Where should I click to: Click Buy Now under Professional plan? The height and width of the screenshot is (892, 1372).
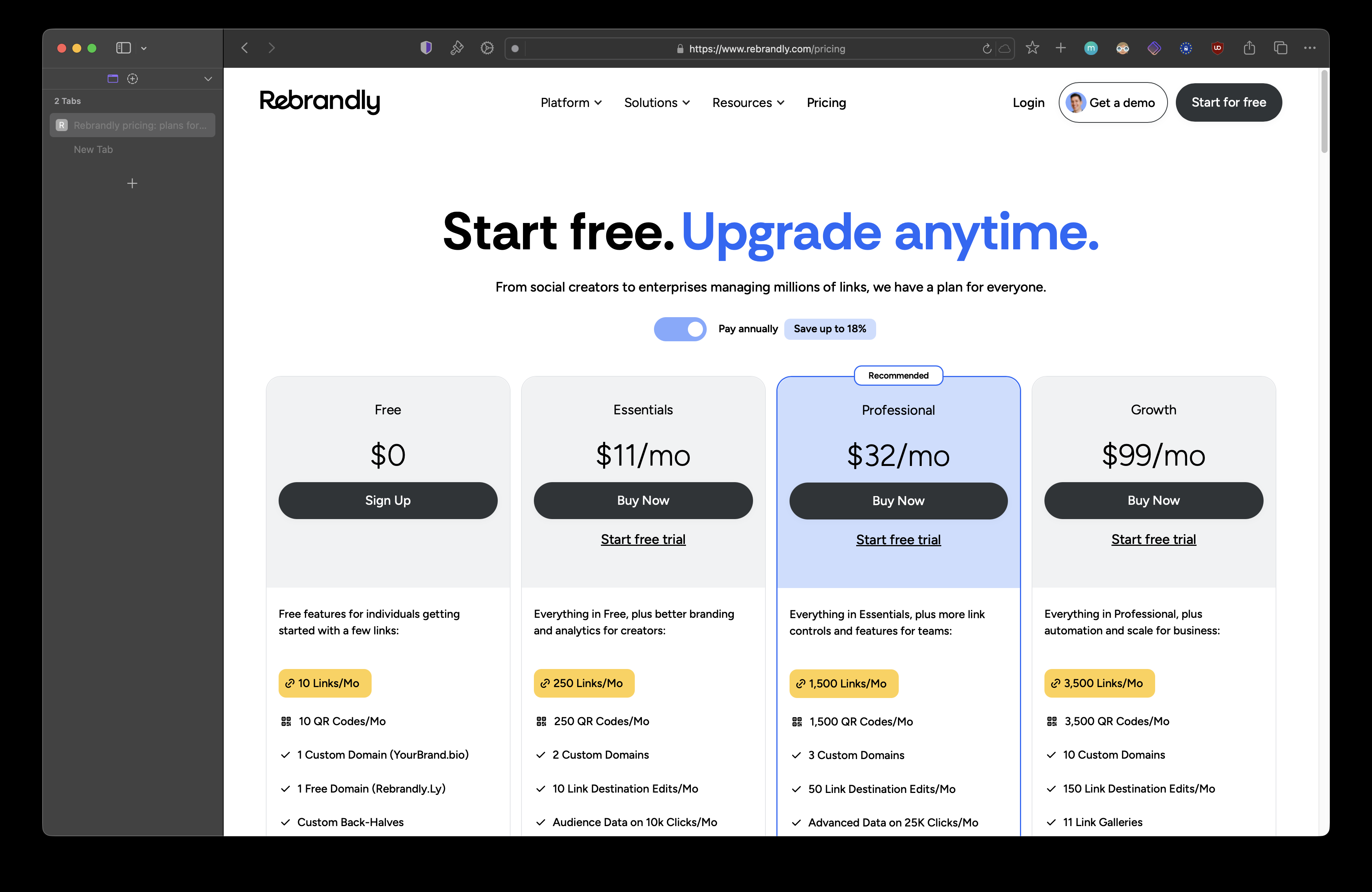(898, 501)
